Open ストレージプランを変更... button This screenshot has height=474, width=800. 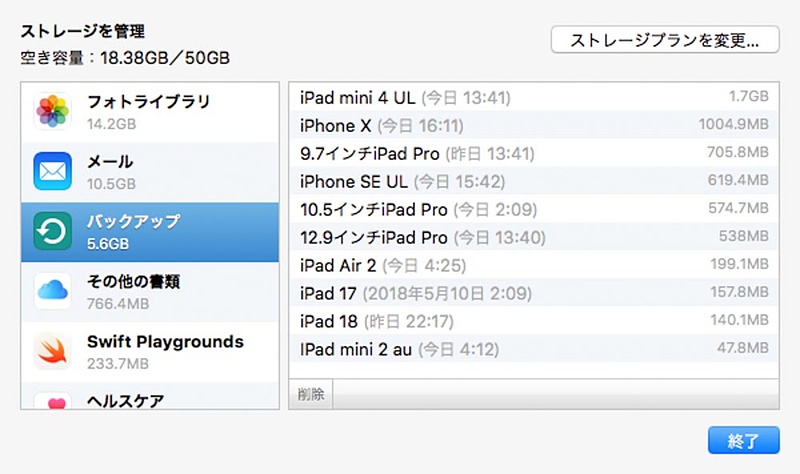pyautogui.click(x=665, y=40)
